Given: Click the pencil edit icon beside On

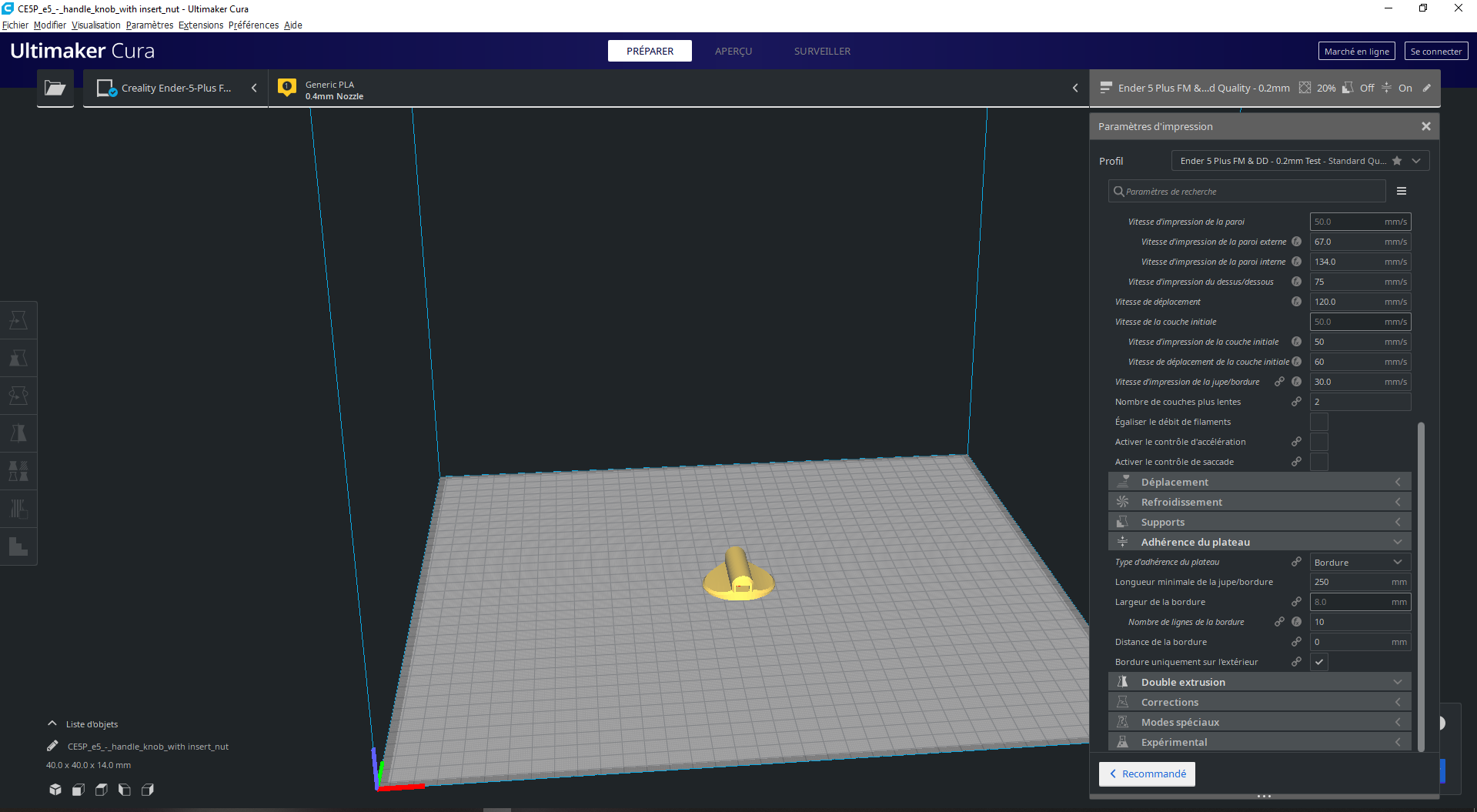Looking at the screenshot, I should pos(1426,88).
